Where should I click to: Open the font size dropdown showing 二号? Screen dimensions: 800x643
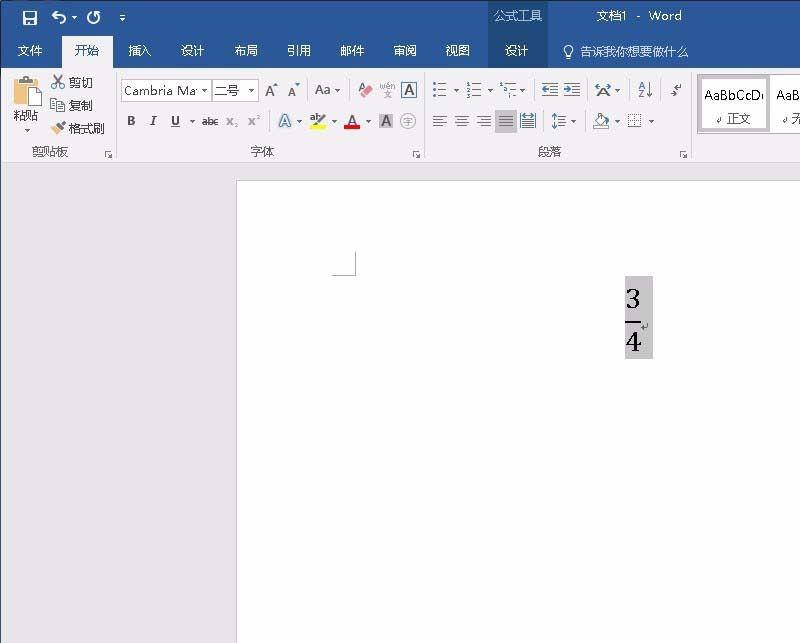click(x=251, y=91)
